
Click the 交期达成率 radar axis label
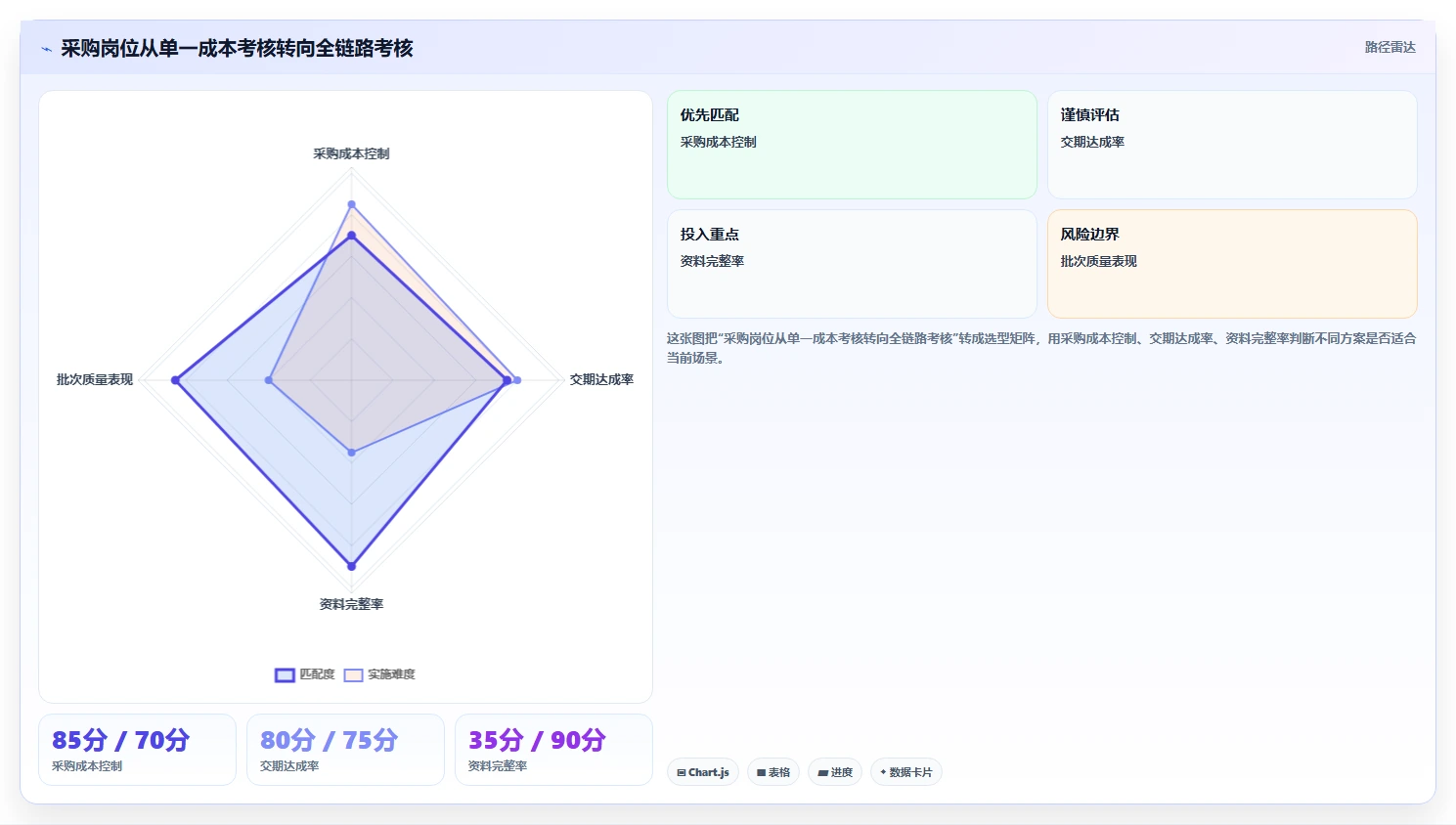(601, 379)
